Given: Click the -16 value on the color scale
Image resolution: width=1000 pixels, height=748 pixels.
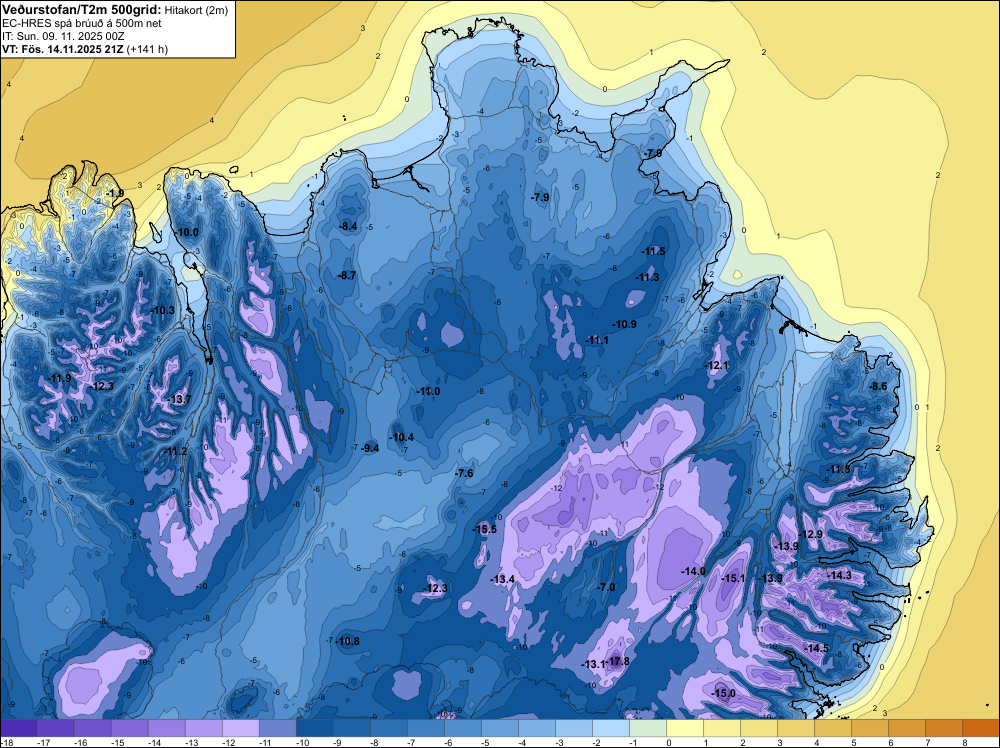Looking at the screenshot, I should 80,742.
